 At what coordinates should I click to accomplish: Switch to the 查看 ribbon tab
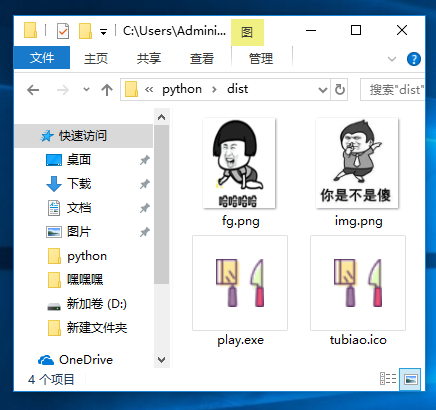pyautogui.click(x=202, y=59)
